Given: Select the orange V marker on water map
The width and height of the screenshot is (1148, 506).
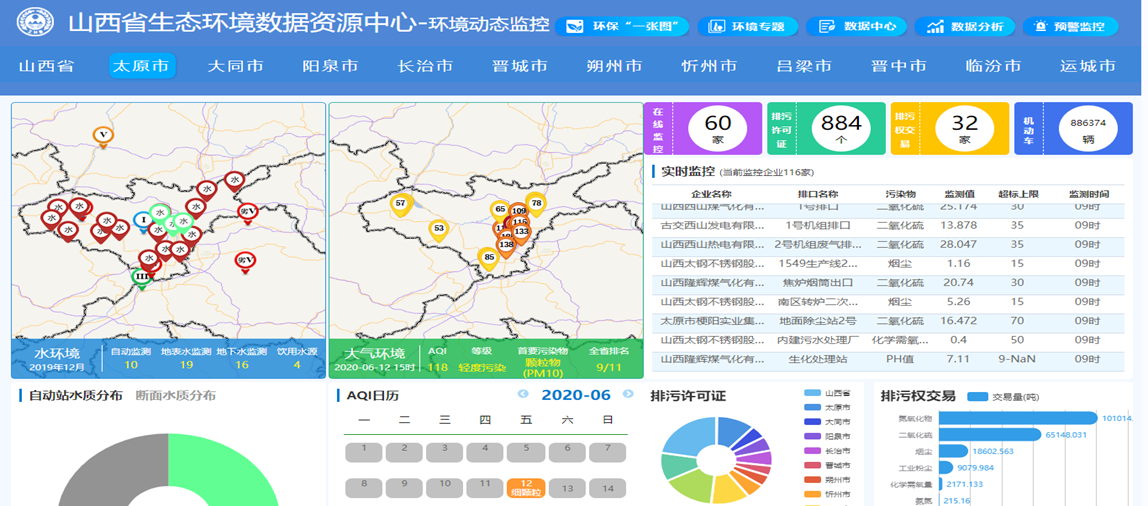Looking at the screenshot, I should [x=102, y=135].
